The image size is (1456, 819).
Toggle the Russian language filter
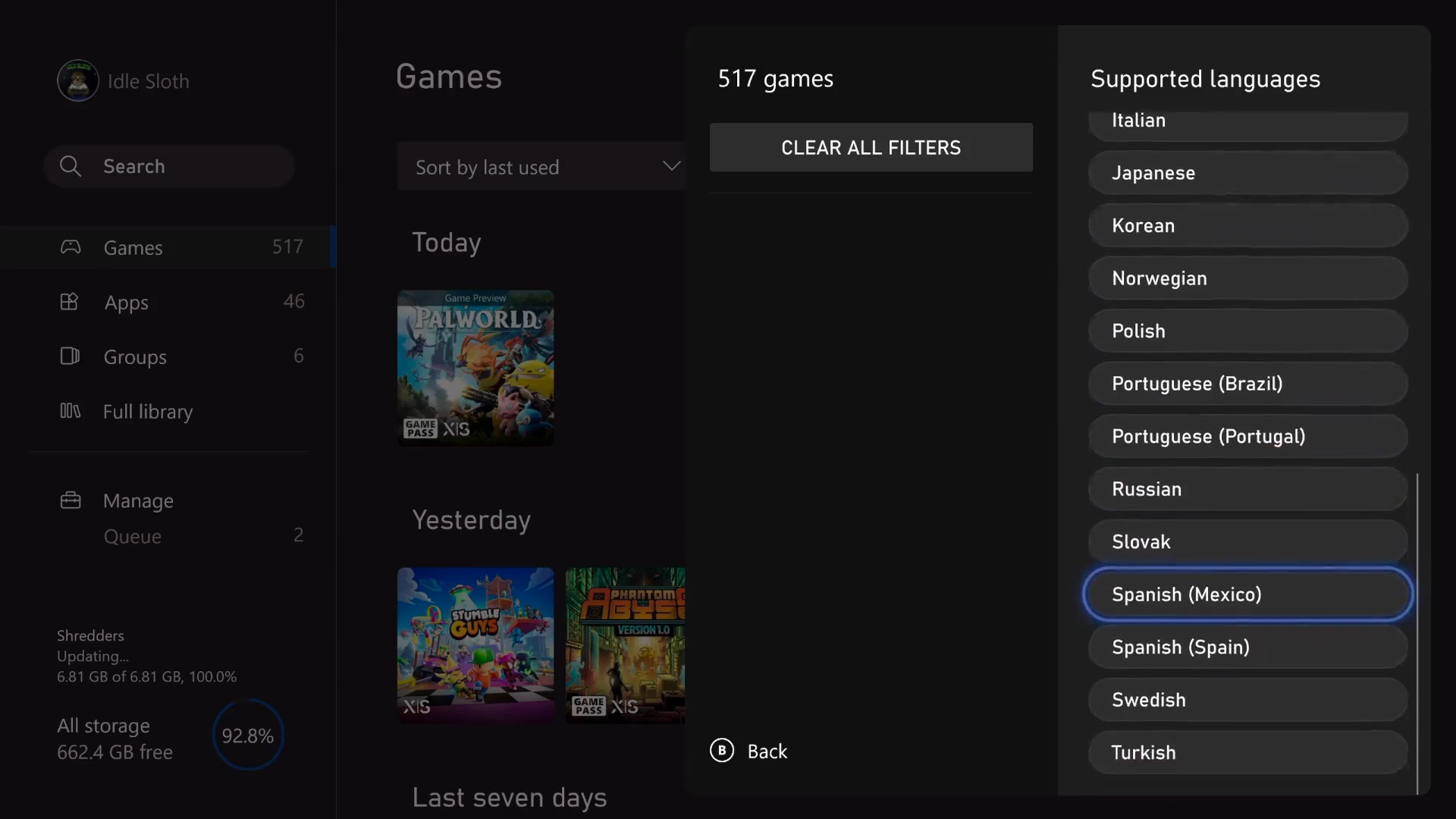1247,489
